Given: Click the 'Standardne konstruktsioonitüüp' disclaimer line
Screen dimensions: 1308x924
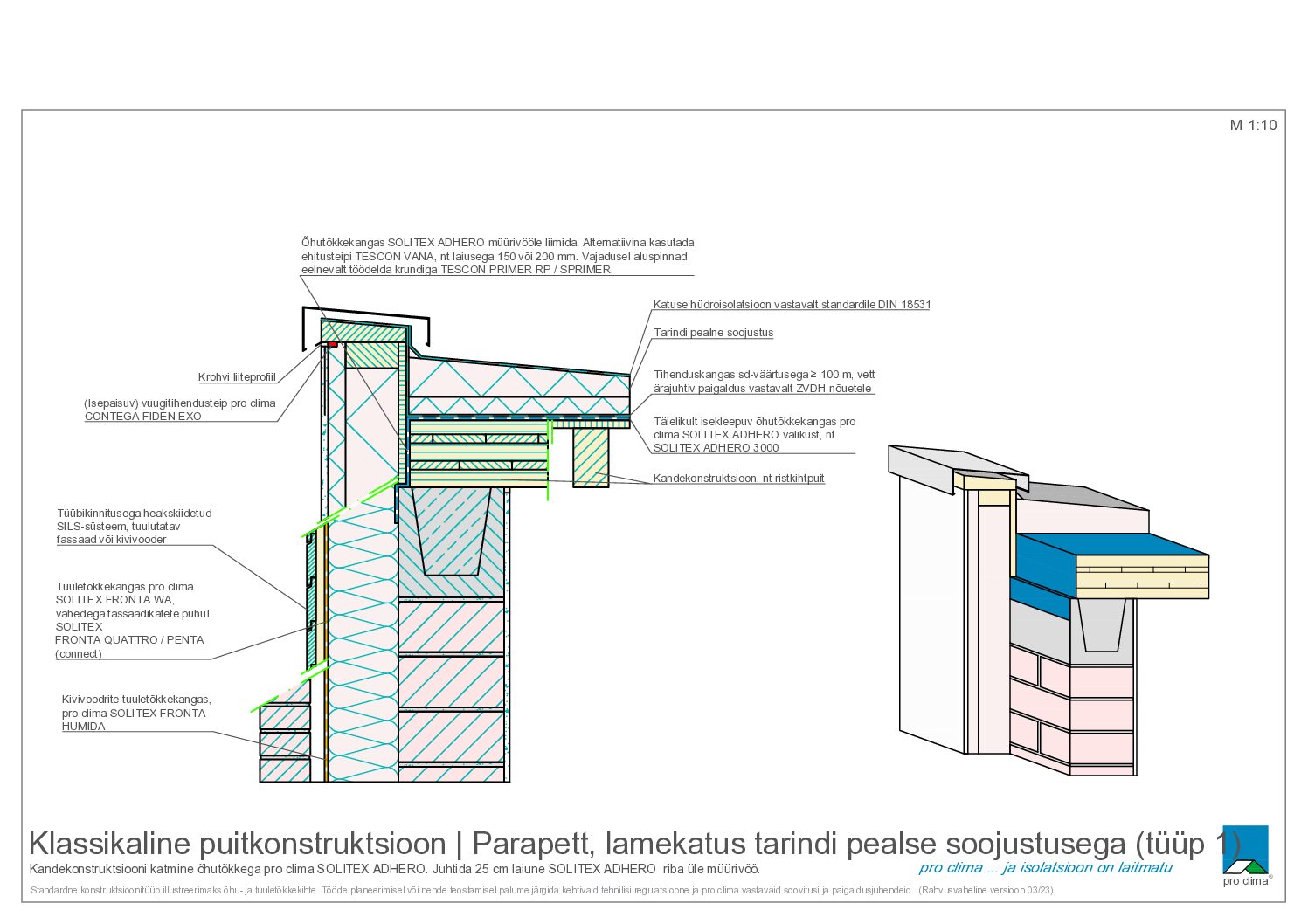Looking at the screenshot, I should point(543,891).
